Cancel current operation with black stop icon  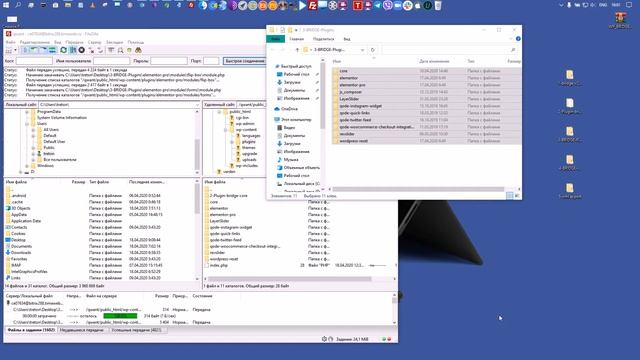(82, 50)
